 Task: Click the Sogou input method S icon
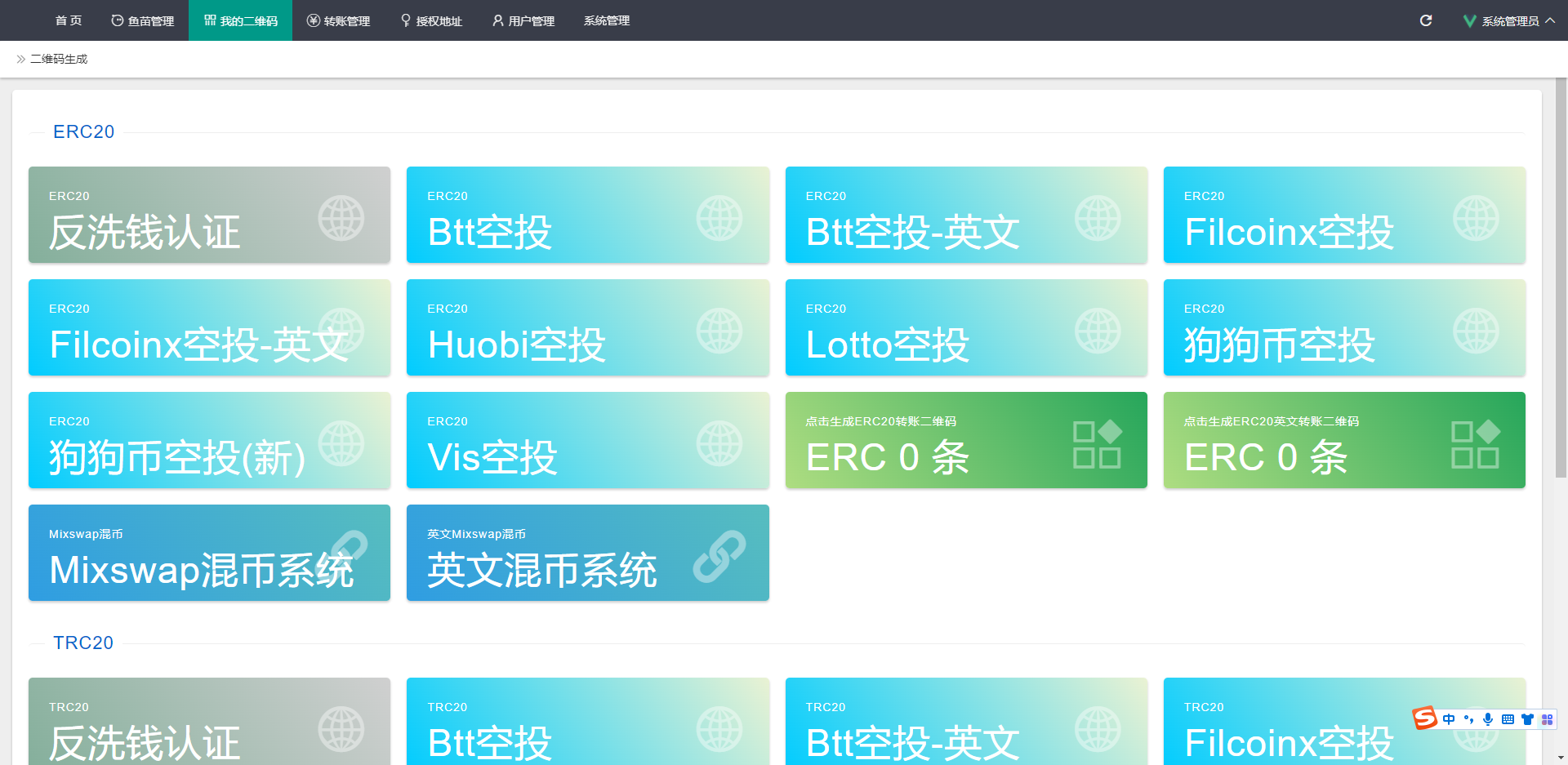[1425, 718]
